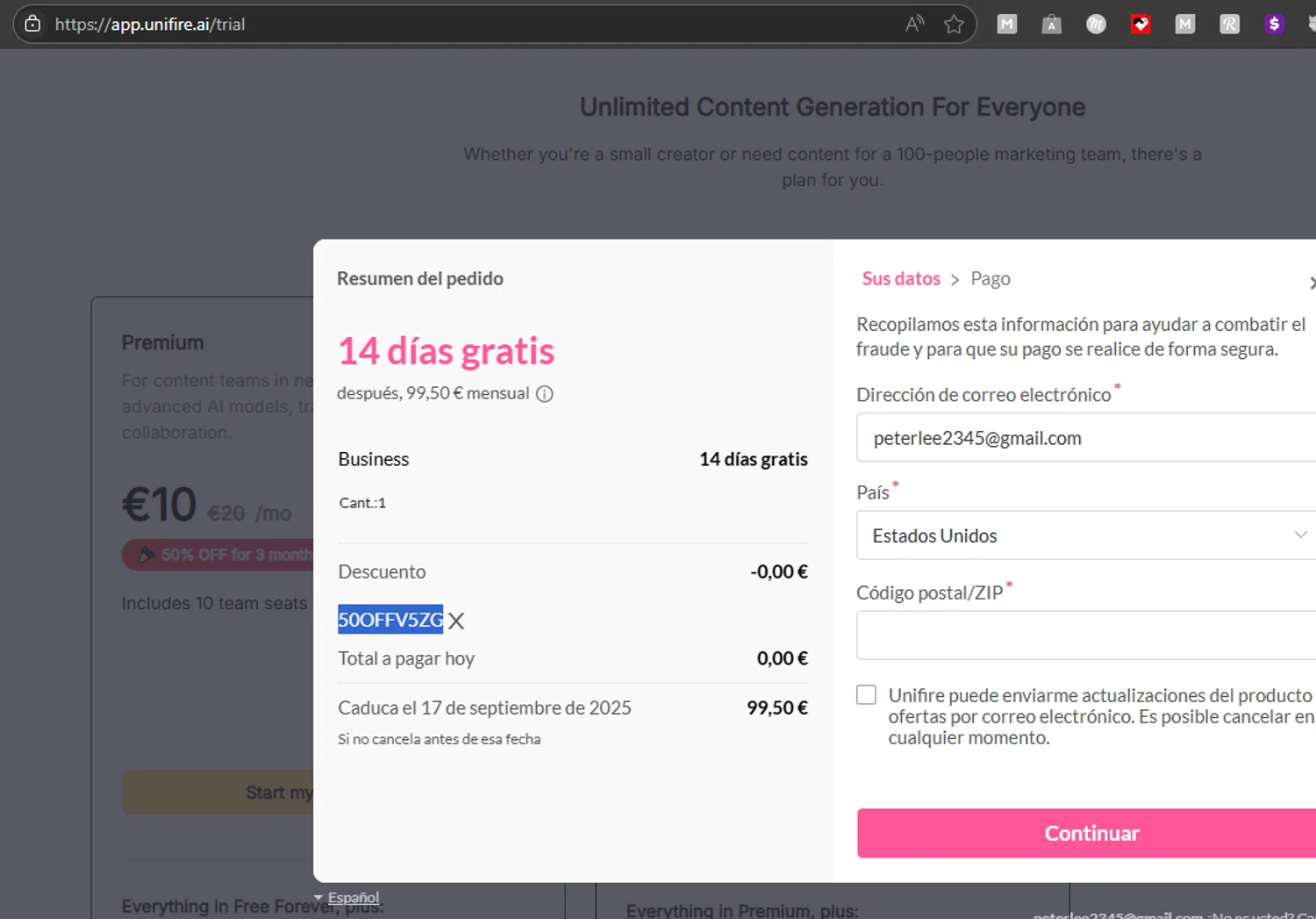Click the fraud-prevention notice starting Recopilamos esta información

(1081, 336)
